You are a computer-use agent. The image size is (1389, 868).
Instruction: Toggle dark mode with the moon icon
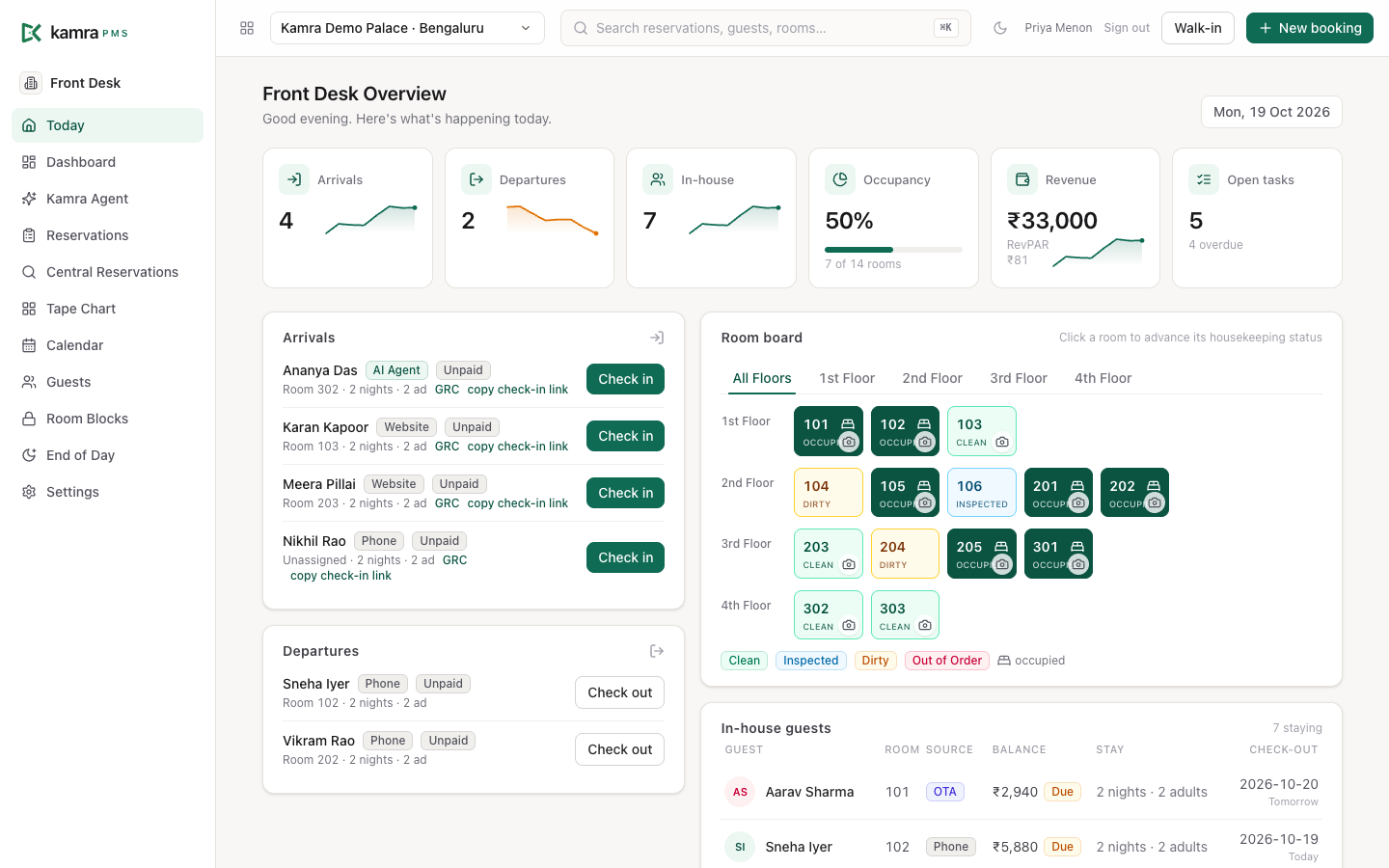[x=1000, y=28]
